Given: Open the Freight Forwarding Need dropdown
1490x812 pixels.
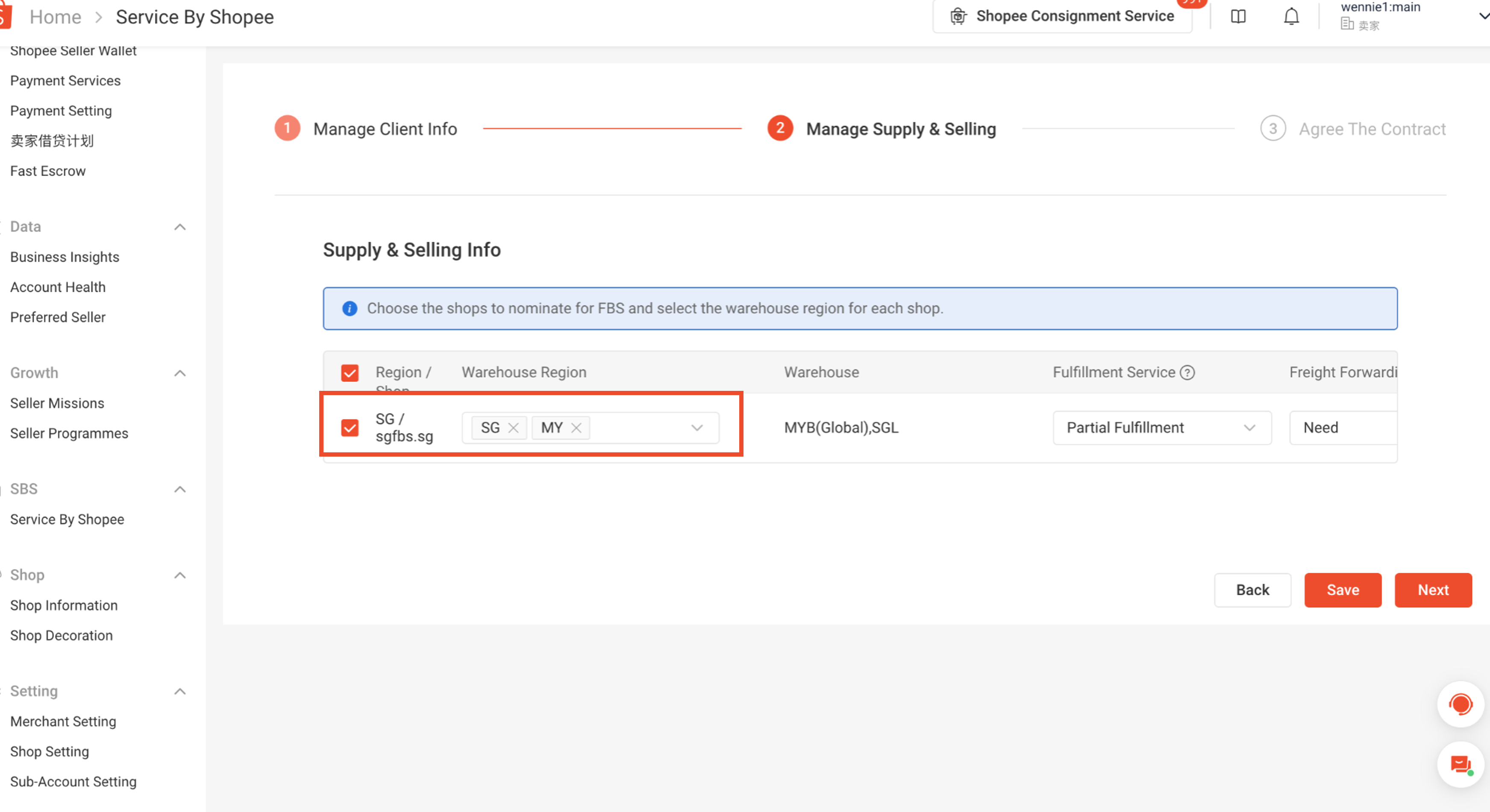Looking at the screenshot, I should (1343, 428).
